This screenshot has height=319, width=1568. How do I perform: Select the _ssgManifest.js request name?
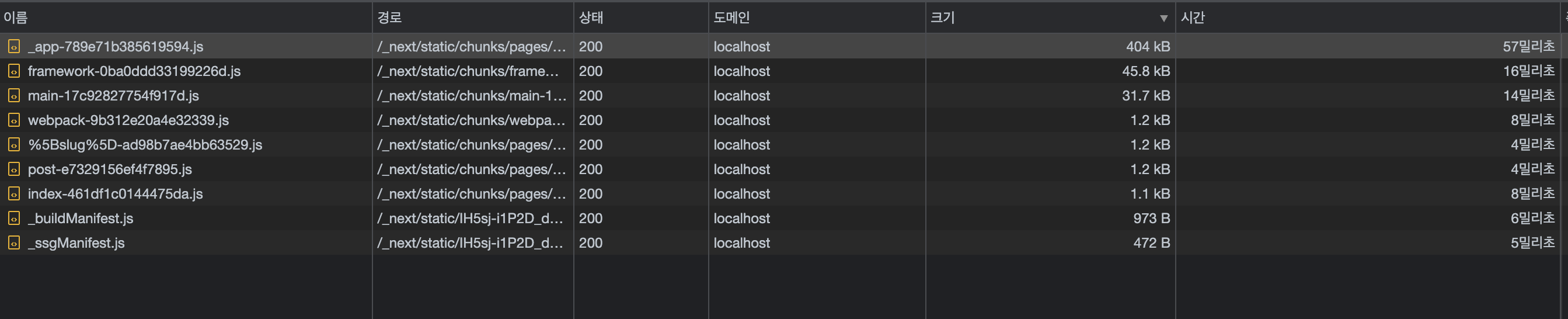click(76, 243)
